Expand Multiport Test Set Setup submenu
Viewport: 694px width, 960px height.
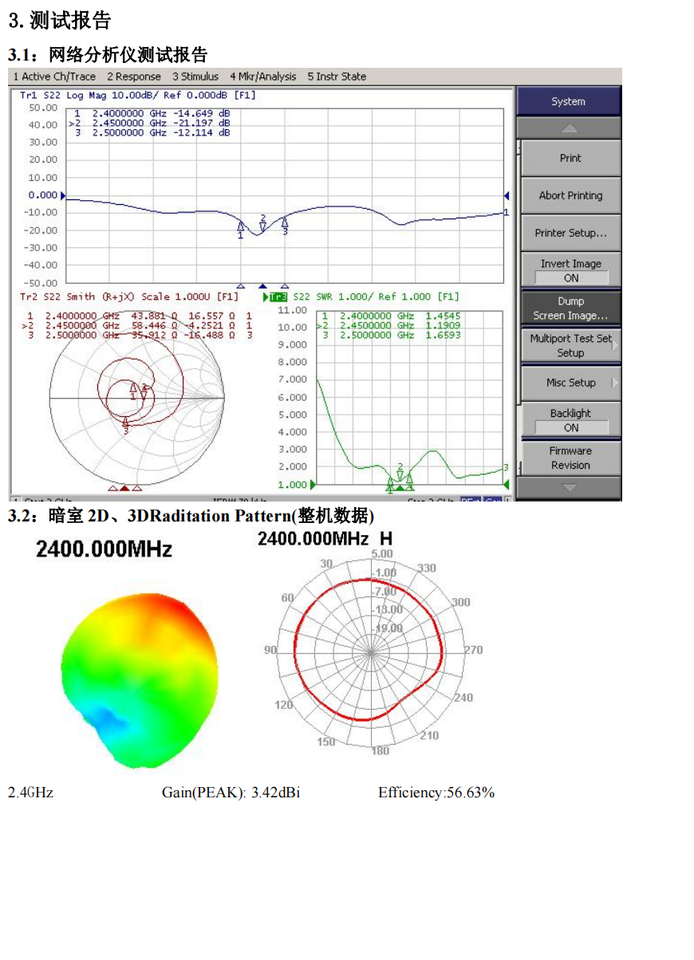point(570,345)
